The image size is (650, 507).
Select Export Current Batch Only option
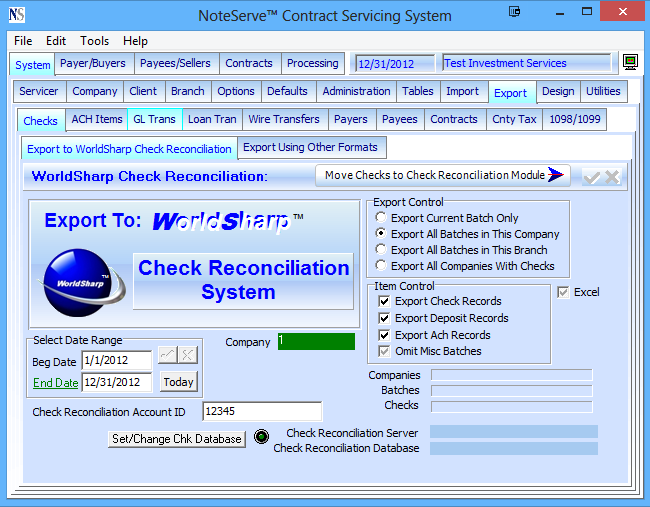click(x=381, y=218)
